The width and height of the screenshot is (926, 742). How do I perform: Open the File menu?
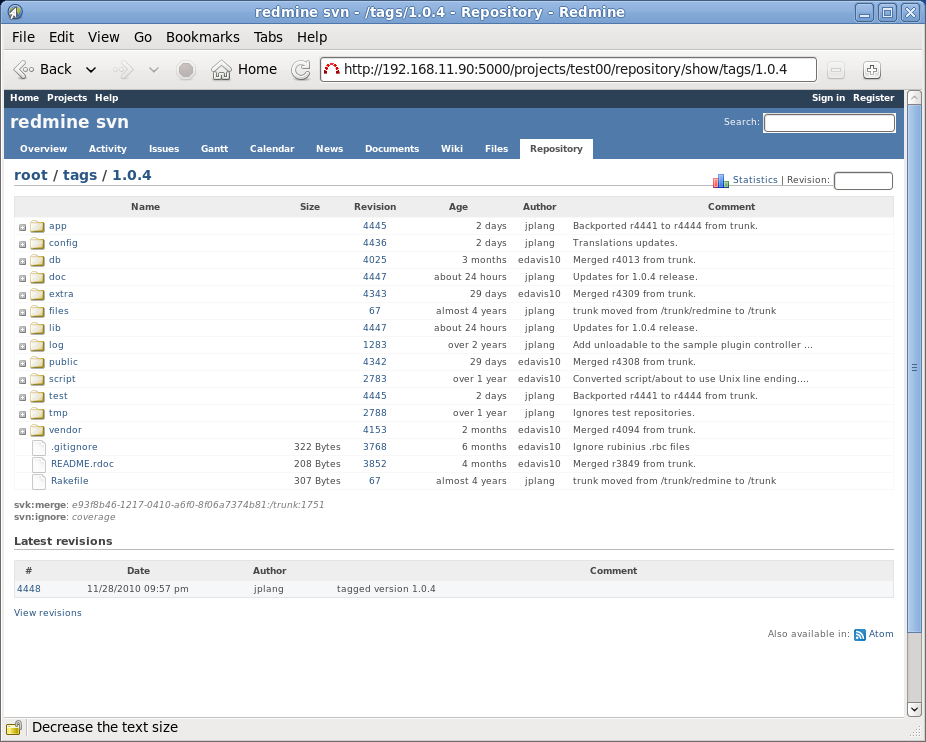click(24, 37)
